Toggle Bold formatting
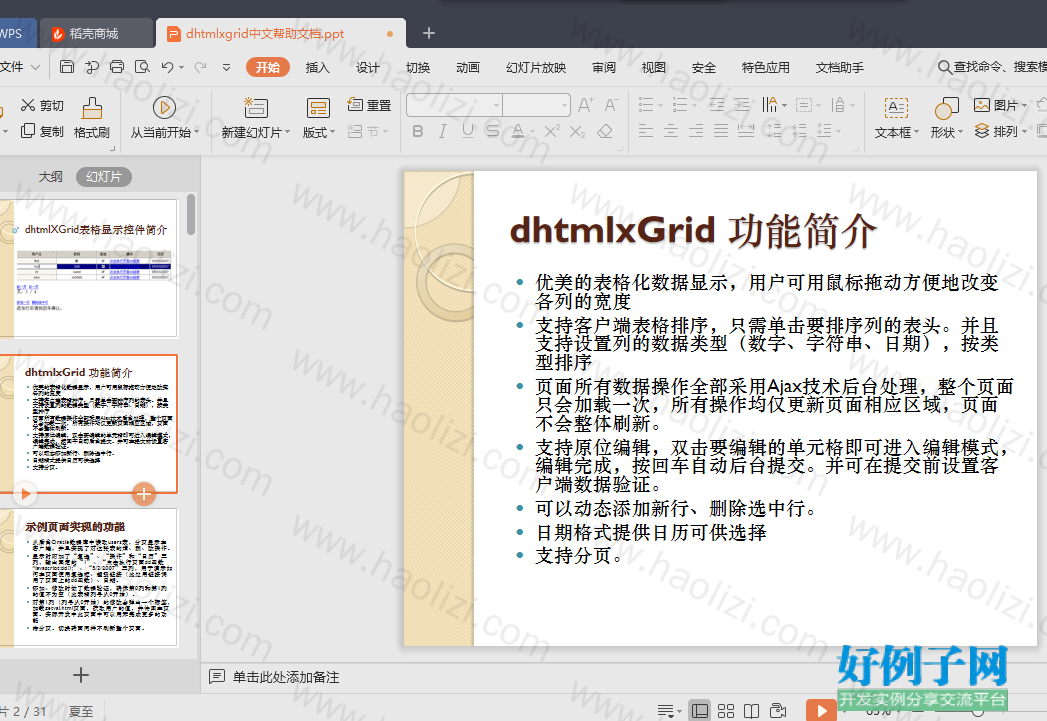The height and width of the screenshot is (721, 1047). (x=418, y=132)
